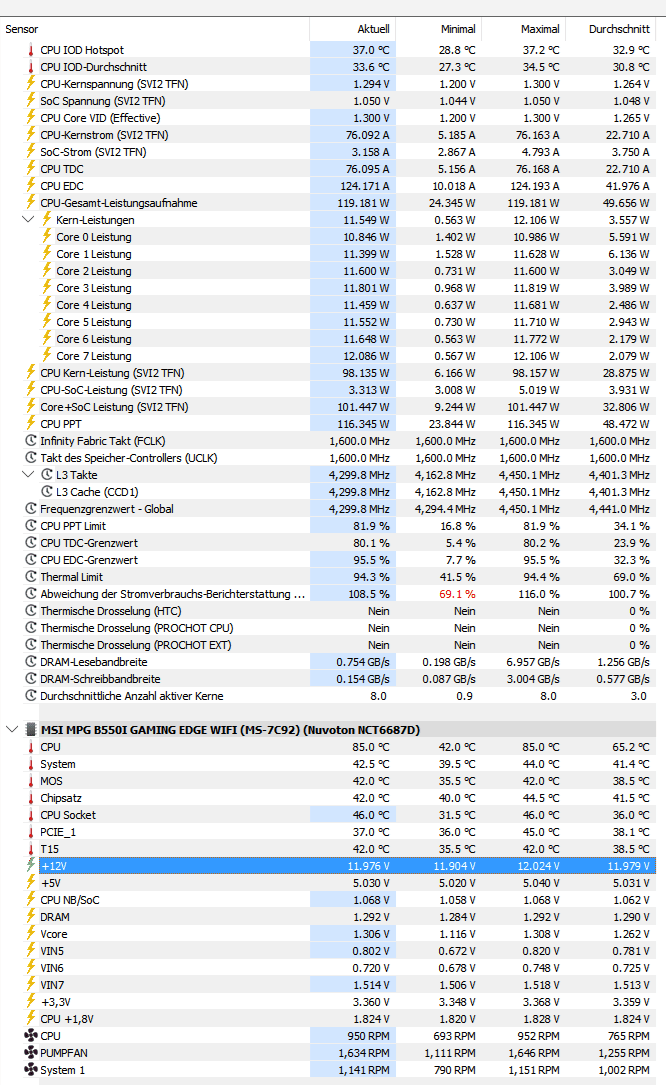Image resolution: width=666 pixels, height=1085 pixels.
Task: Click the clock icon of L3 Cache (CCD1)
Action: pyautogui.click(x=46, y=492)
